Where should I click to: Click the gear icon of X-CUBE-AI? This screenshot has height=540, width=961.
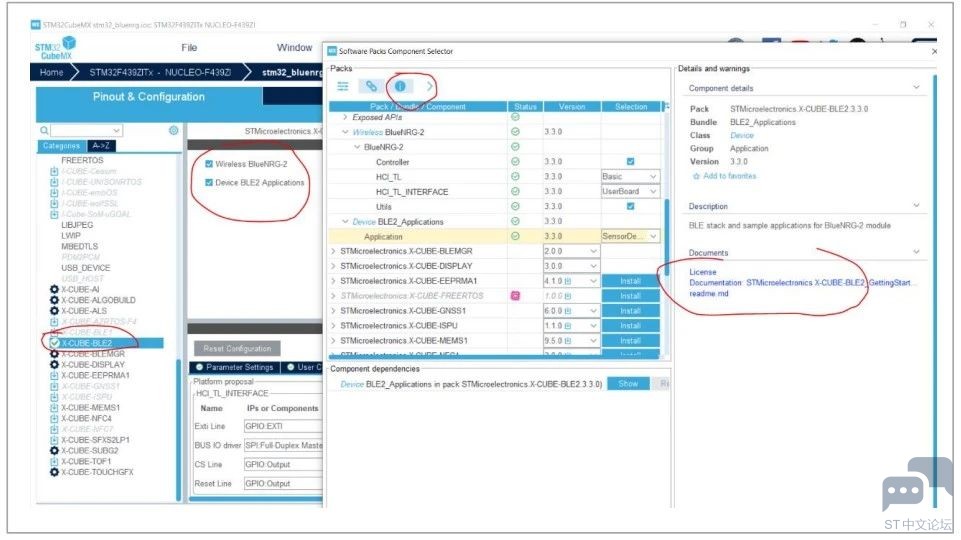coord(54,289)
